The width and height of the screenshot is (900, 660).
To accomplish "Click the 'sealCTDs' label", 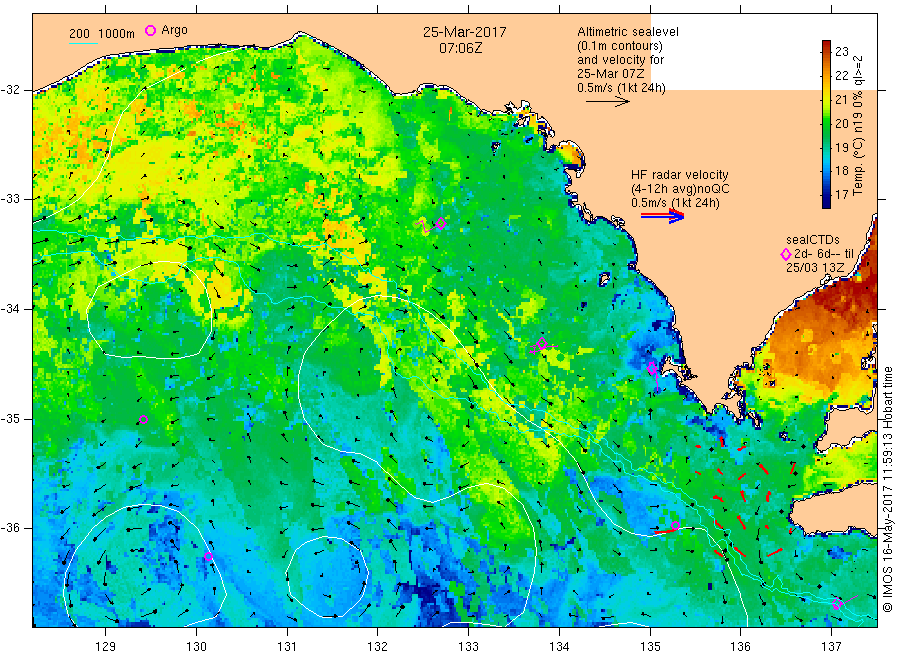I will (813, 240).
